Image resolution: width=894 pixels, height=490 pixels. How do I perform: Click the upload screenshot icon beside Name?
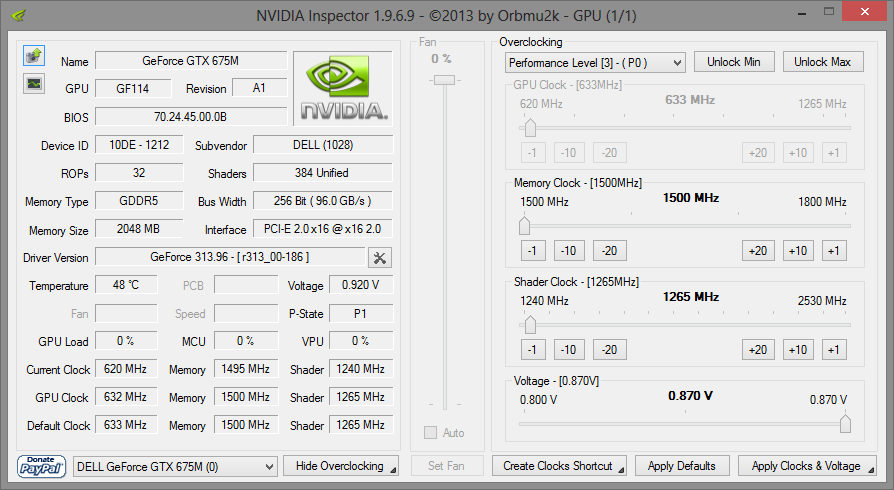pyautogui.click(x=34, y=56)
